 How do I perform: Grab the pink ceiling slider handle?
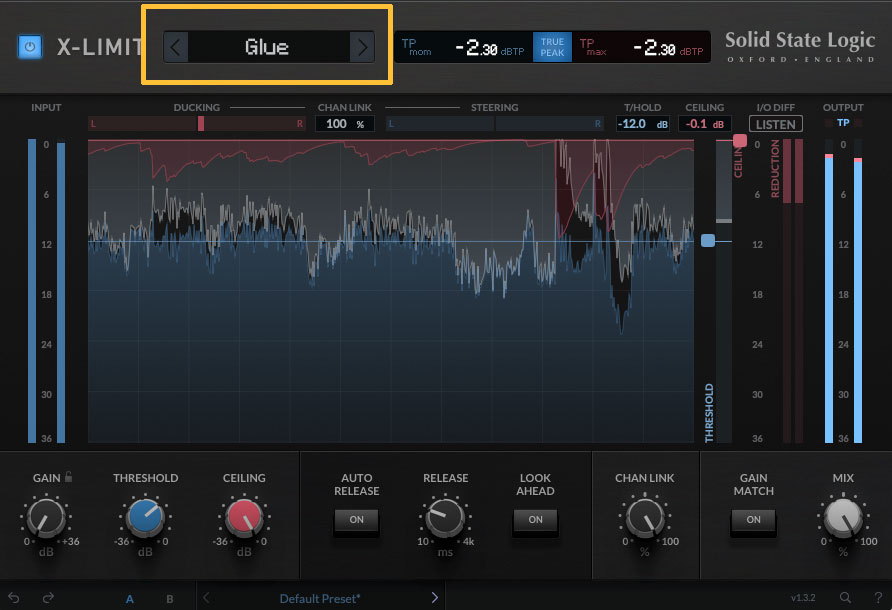[740, 140]
